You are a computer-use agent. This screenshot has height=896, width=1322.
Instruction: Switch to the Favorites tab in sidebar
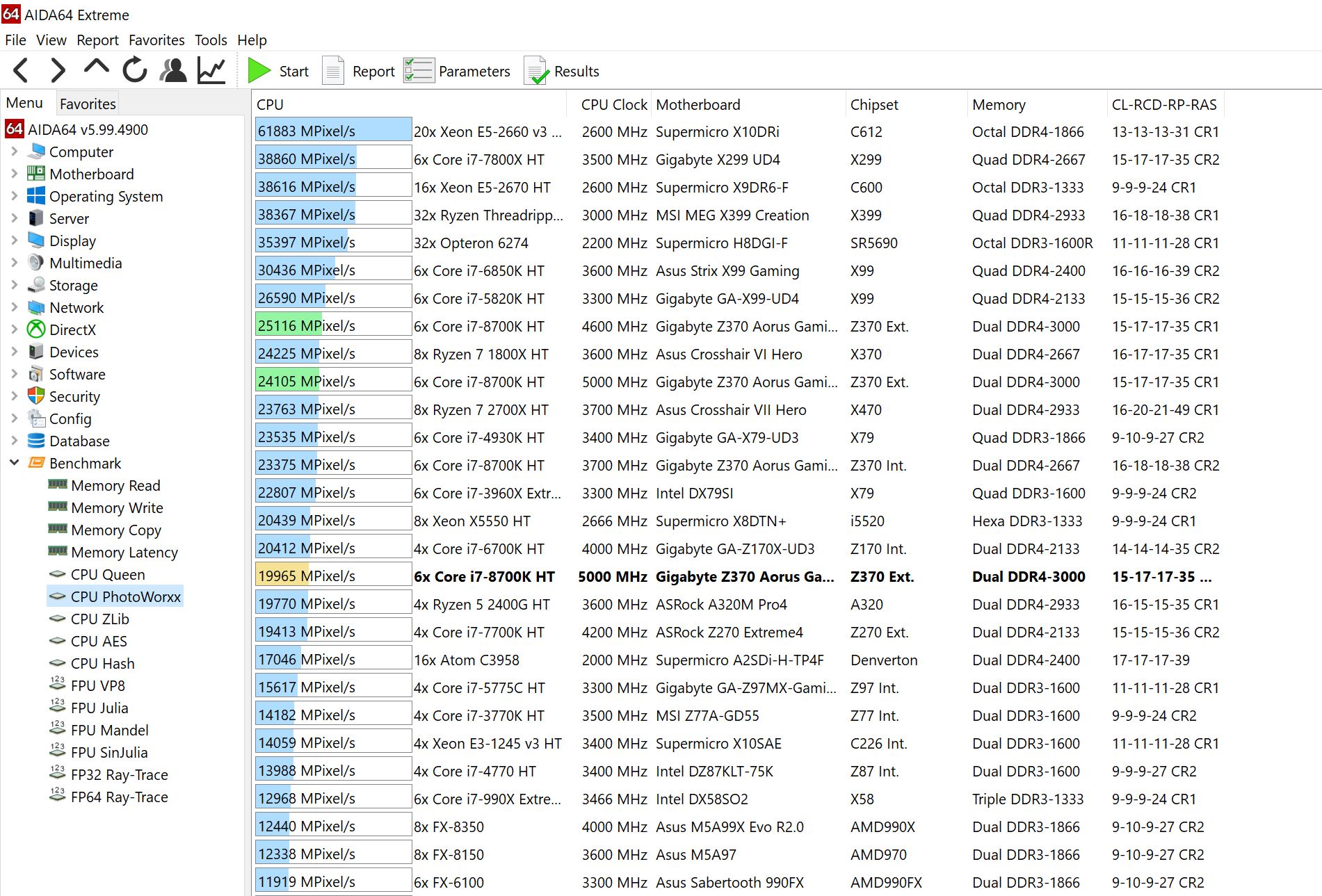[88, 104]
